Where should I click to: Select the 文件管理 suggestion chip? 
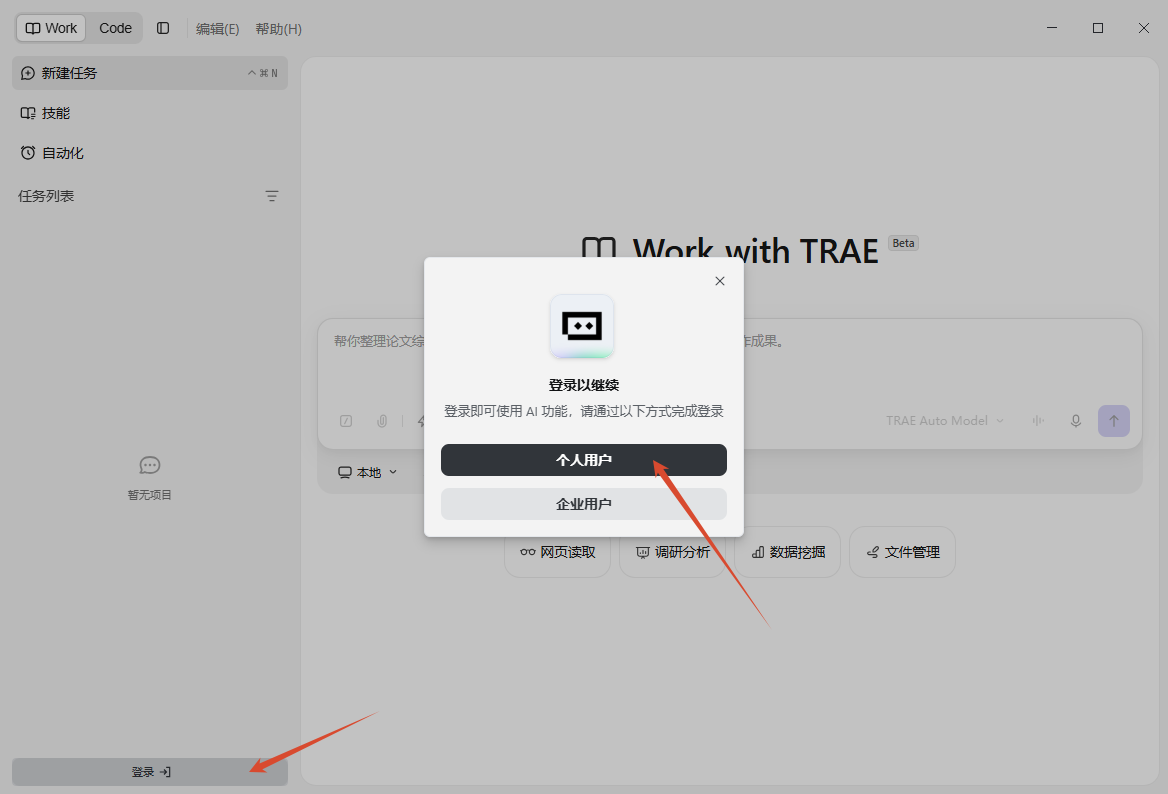click(x=902, y=552)
